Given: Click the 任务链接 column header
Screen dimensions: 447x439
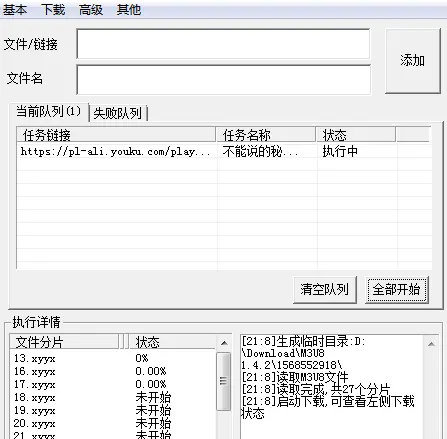Looking at the screenshot, I should point(116,135).
